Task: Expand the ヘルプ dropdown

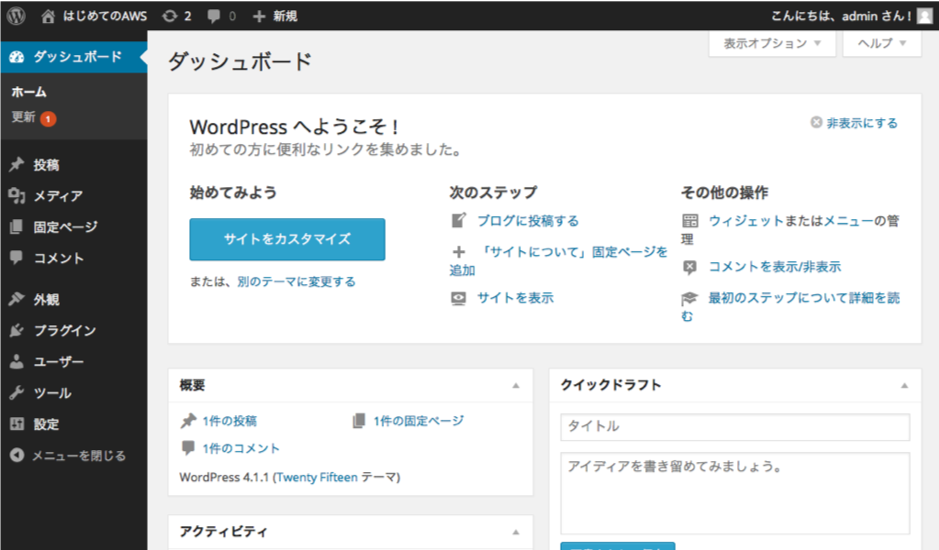Action: (882, 43)
